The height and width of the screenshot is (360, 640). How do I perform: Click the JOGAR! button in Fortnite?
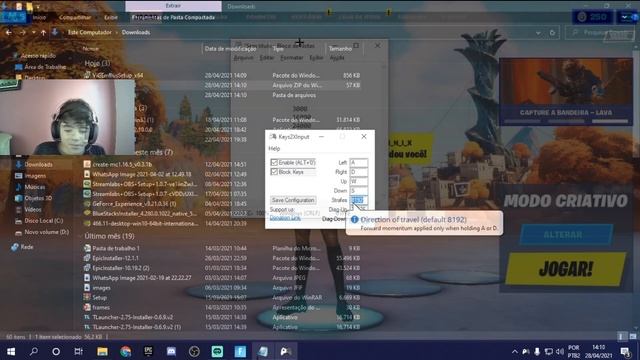click(565, 269)
